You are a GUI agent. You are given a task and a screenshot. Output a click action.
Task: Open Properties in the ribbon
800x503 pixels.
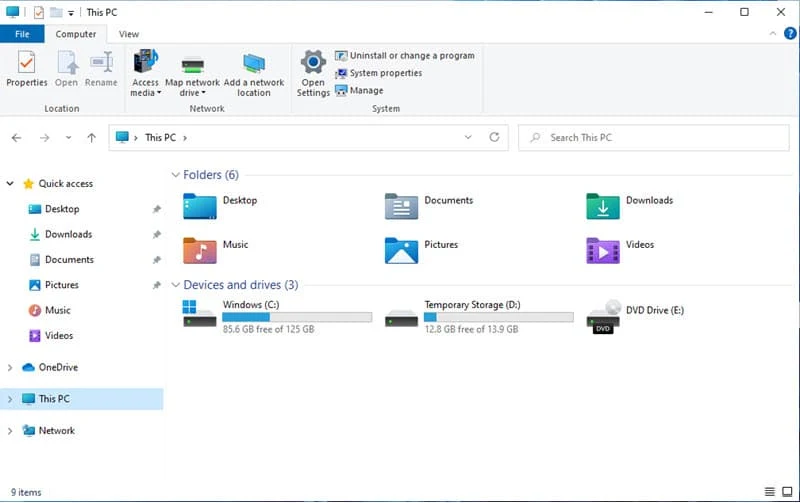point(27,68)
